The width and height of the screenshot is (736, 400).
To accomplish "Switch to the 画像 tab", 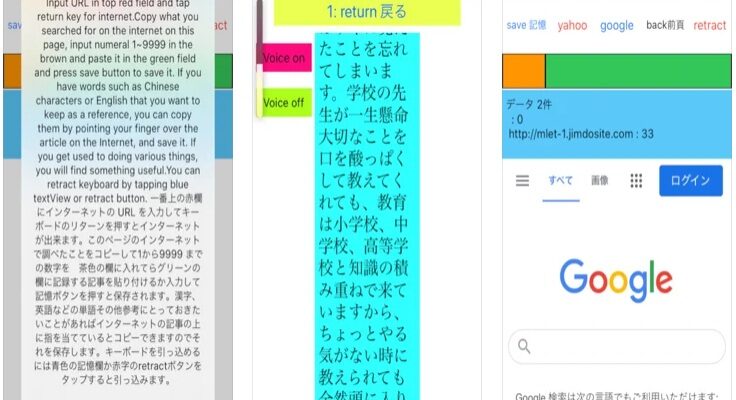I will (x=599, y=181).
